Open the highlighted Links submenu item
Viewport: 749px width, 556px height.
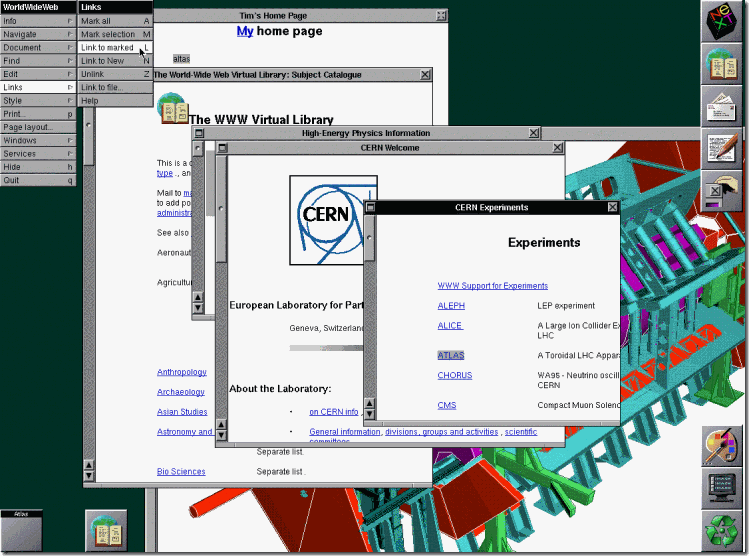pos(38,87)
